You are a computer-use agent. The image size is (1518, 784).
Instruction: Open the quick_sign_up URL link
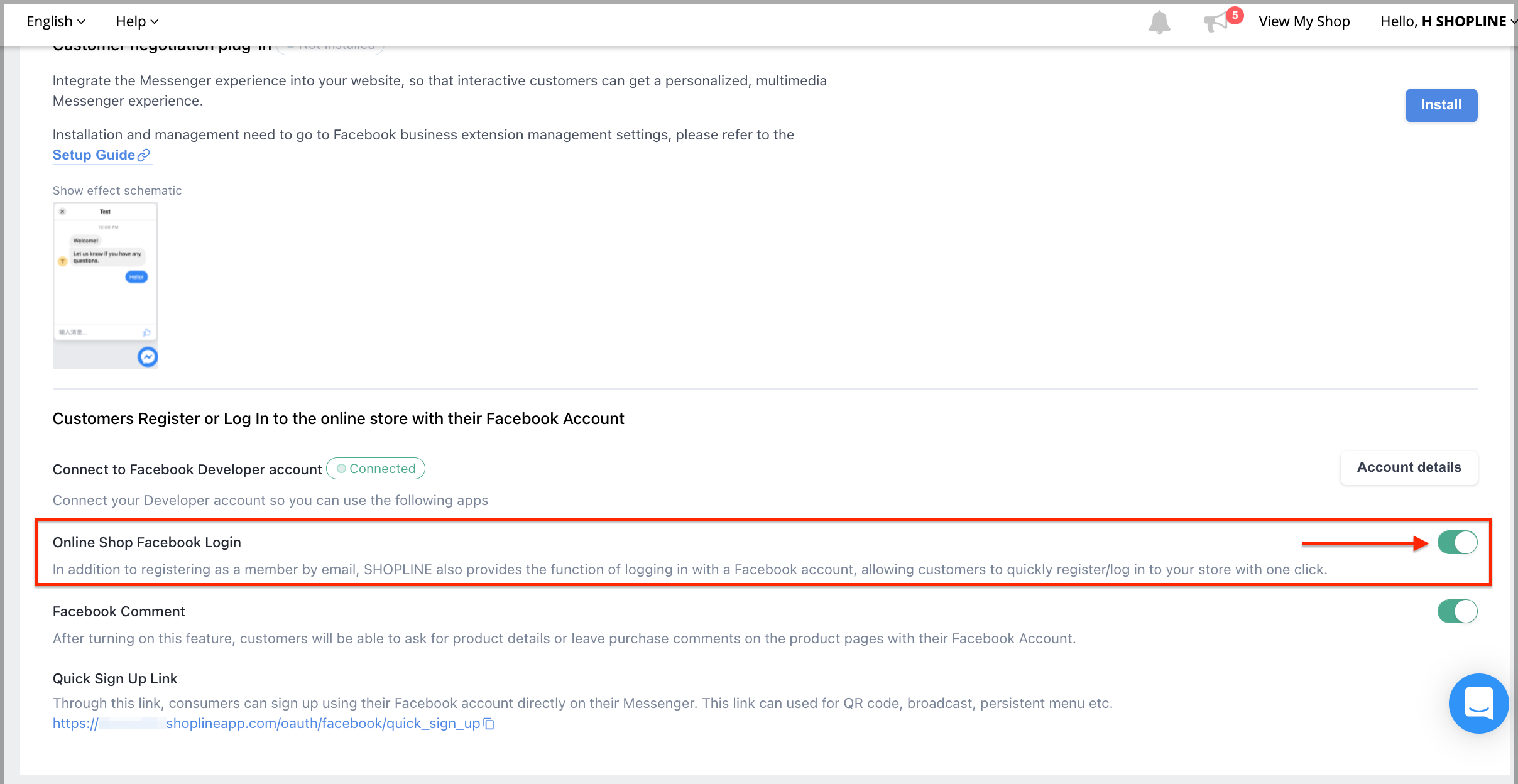[x=266, y=724]
